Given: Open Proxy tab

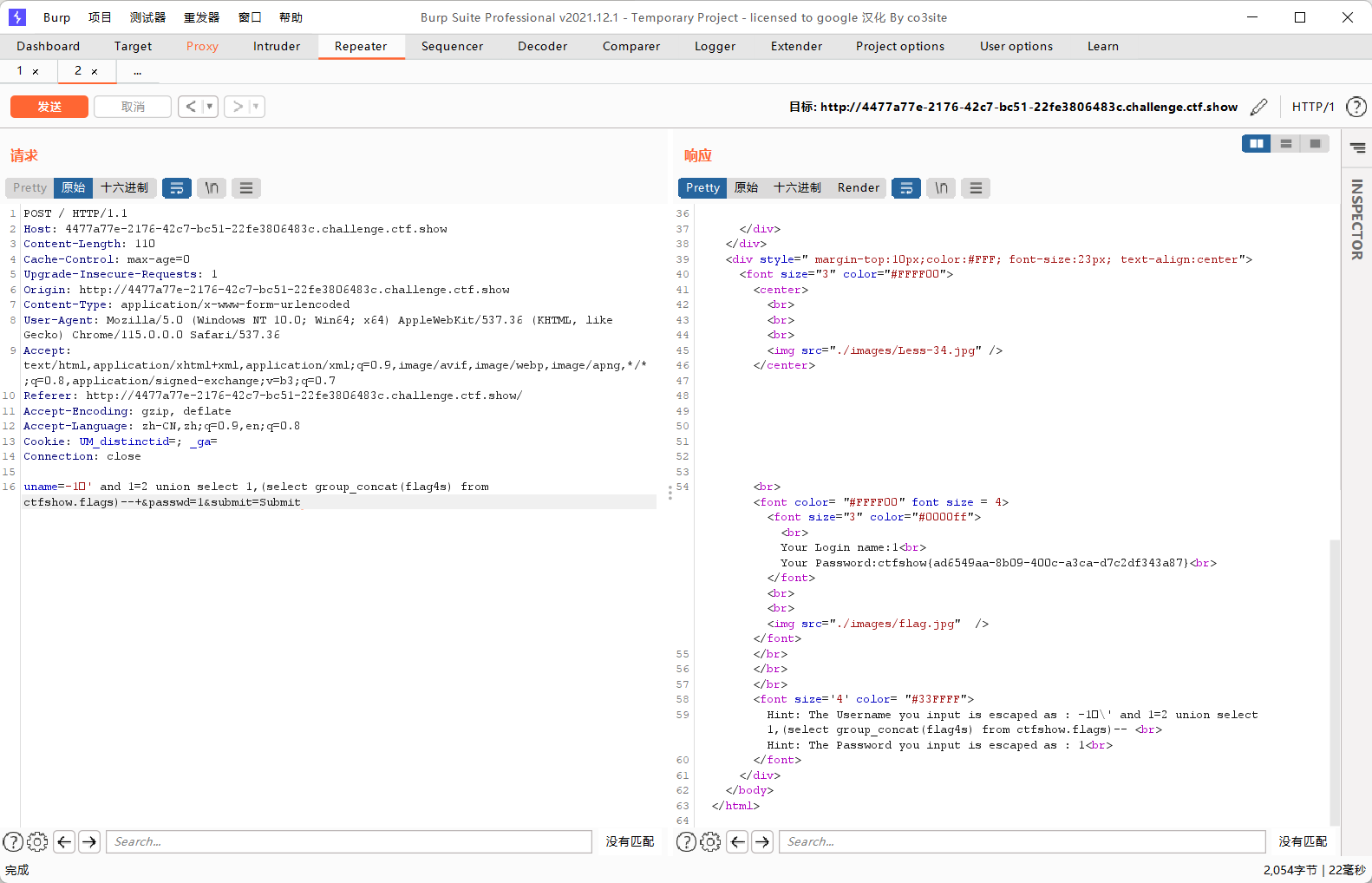Looking at the screenshot, I should (202, 46).
